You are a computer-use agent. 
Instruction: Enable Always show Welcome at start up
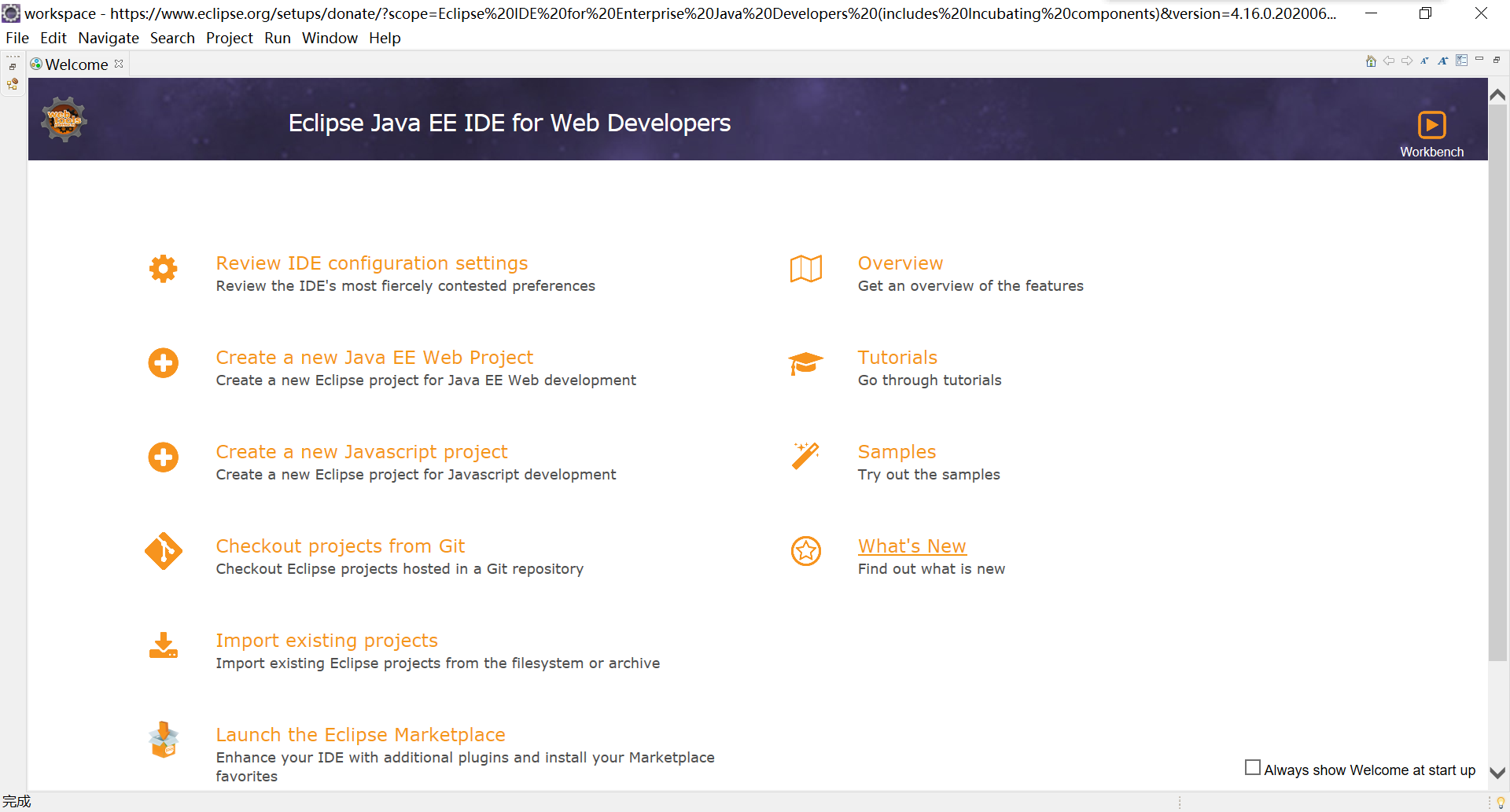[1253, 767]
